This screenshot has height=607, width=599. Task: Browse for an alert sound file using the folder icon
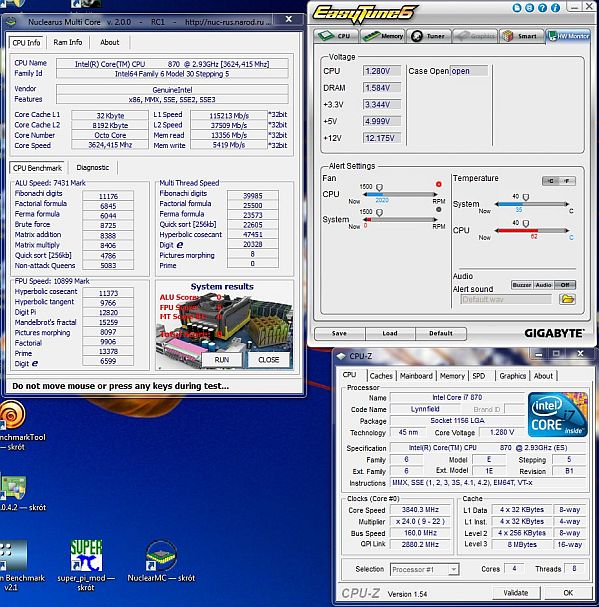click(x=567, y=299)
